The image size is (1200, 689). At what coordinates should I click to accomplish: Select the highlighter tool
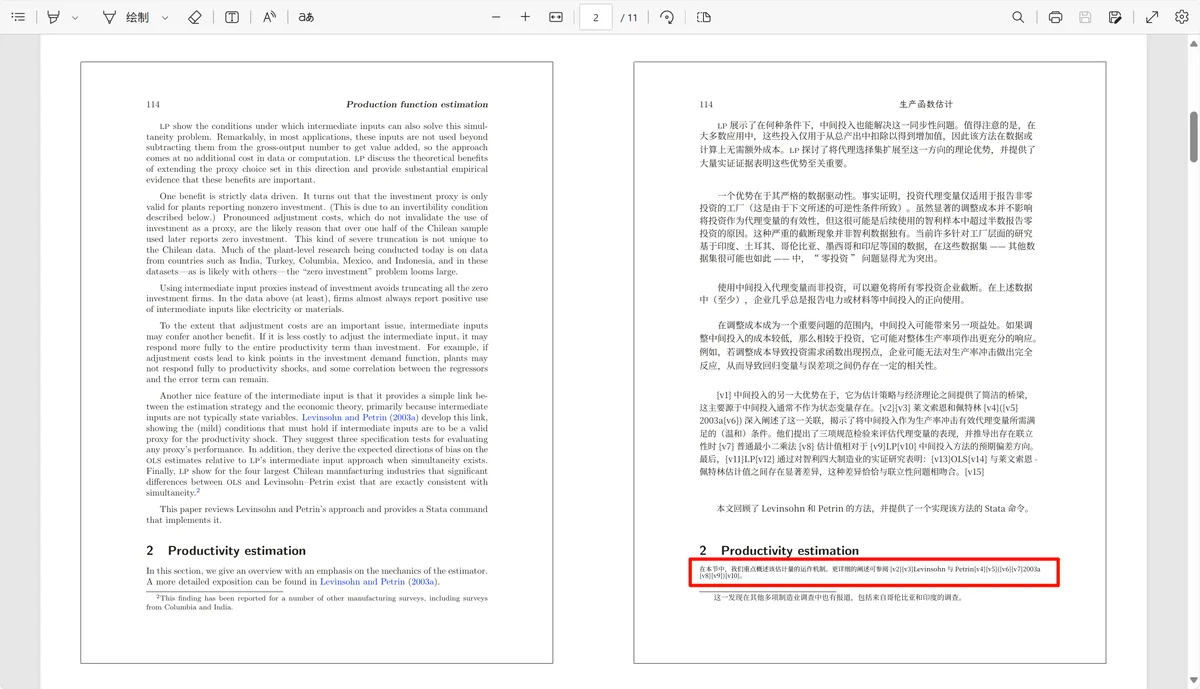(54, 17)
